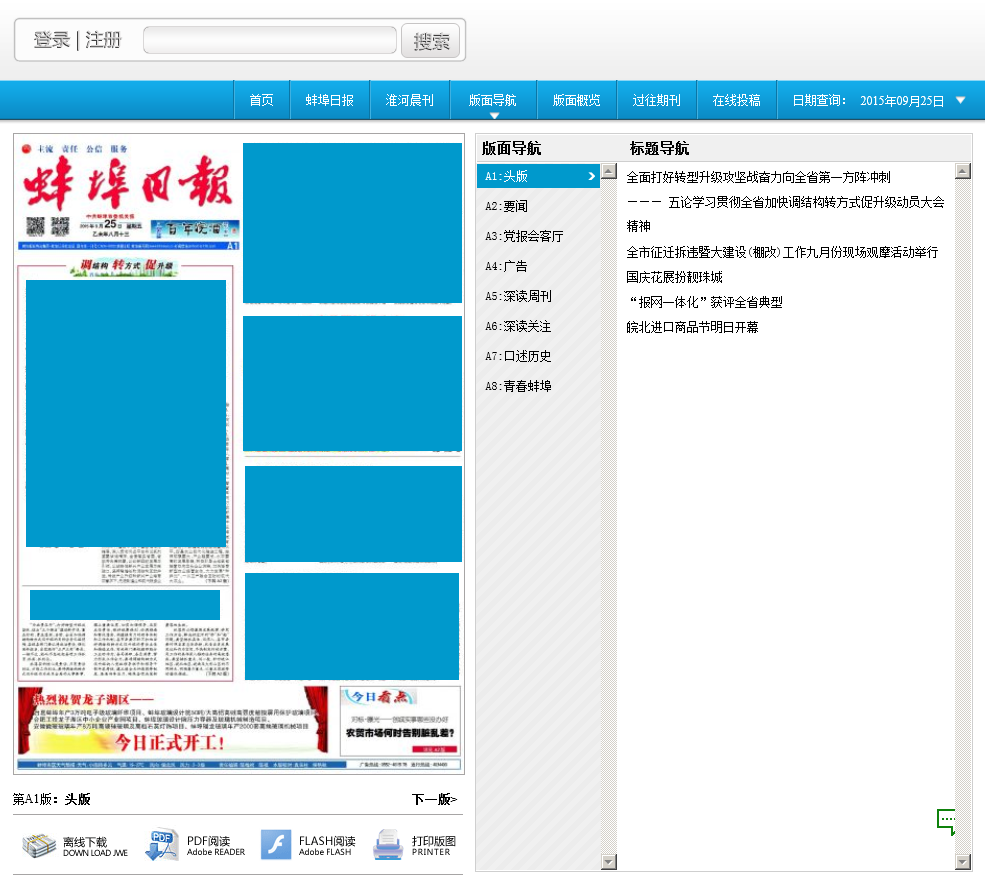
Task: Click page list scrollbar down arrow
Action: pyautogui.click(x=609, y=862)
